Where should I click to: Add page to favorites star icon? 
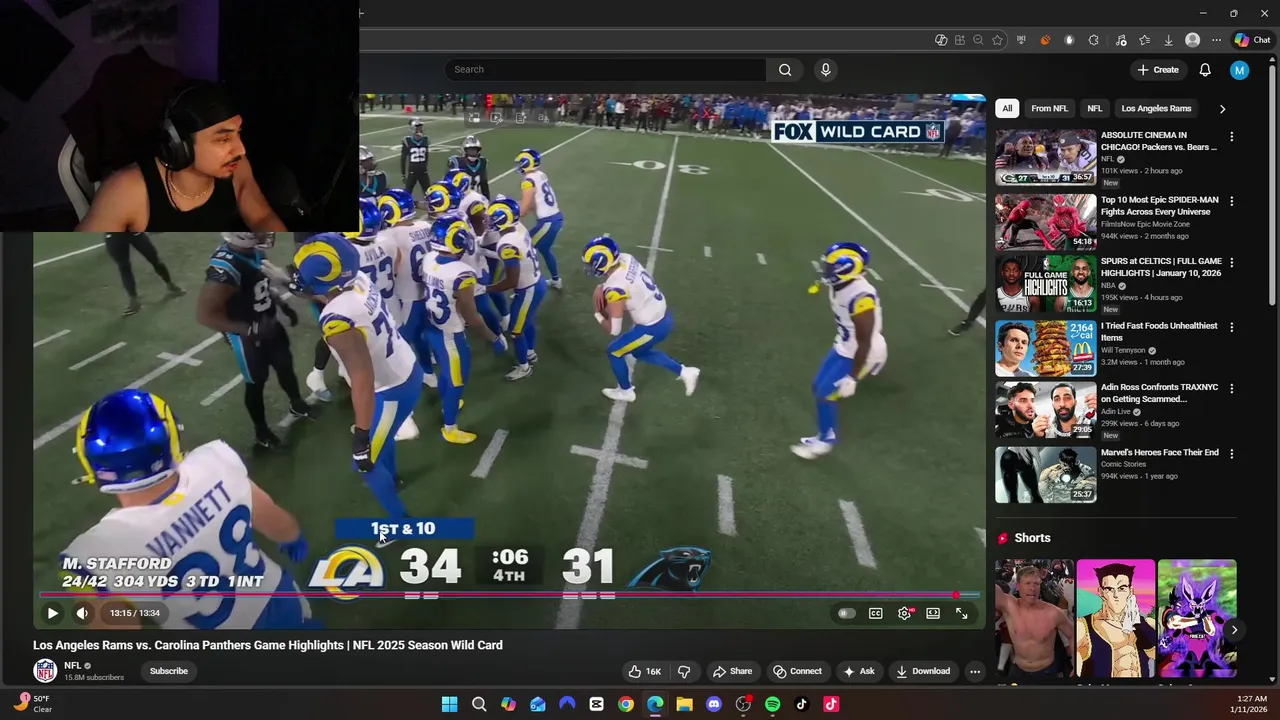[997, 40]
